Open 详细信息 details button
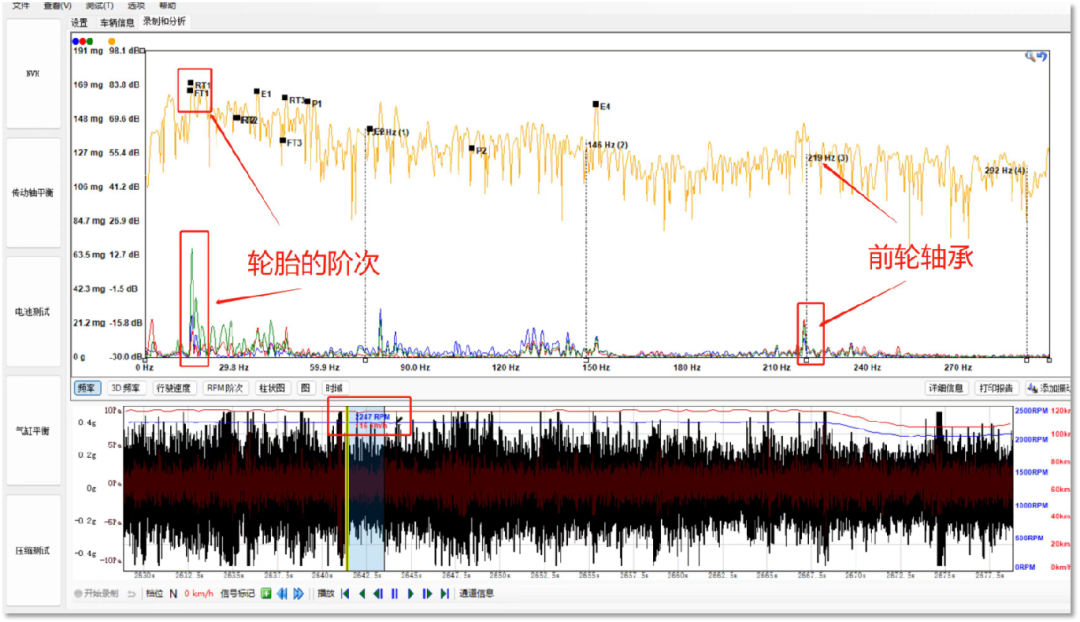The height and width of the screenshot is (622, 1080). pos(946,388)
